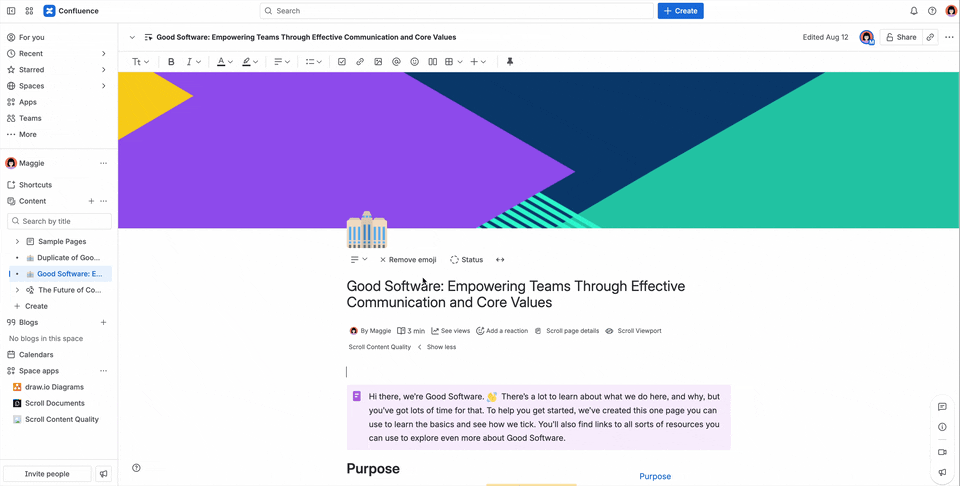The height and width of the screenshot is (486, 960).
Task: Expand the Spaces menu arrow
Action: (x=103, y=86)
